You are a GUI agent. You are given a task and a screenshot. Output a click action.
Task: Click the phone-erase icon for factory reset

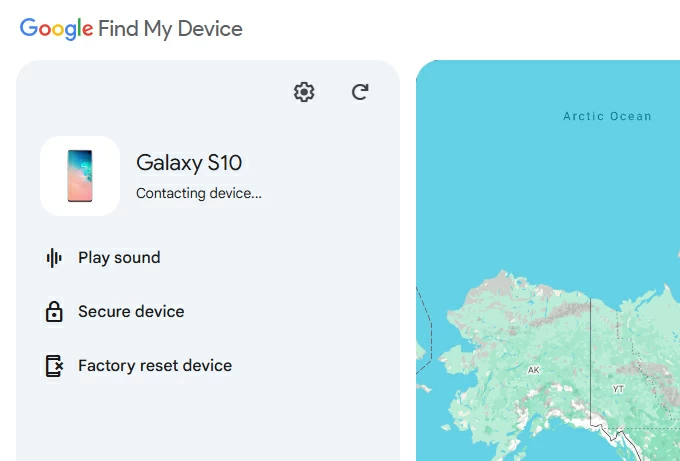tap(54, 366)
